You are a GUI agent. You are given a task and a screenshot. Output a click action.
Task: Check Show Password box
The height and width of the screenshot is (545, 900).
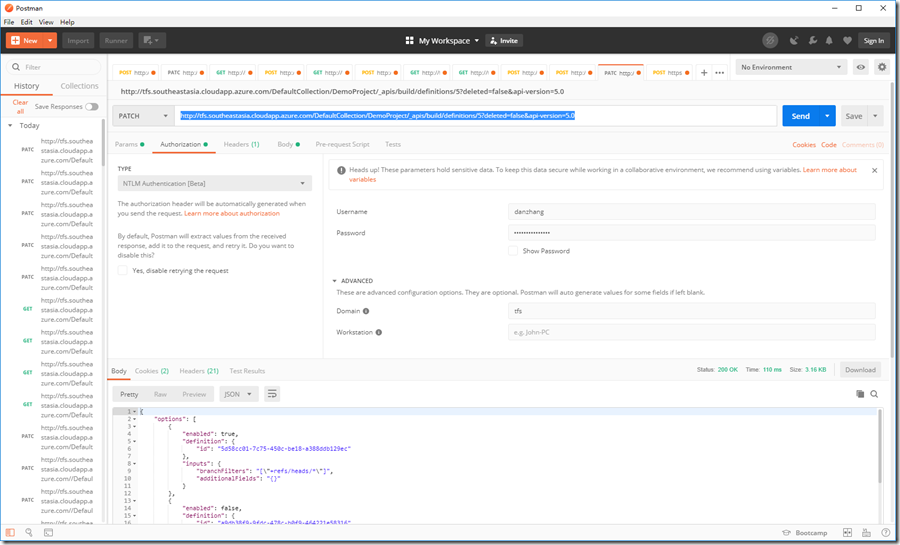pos(513,251)
